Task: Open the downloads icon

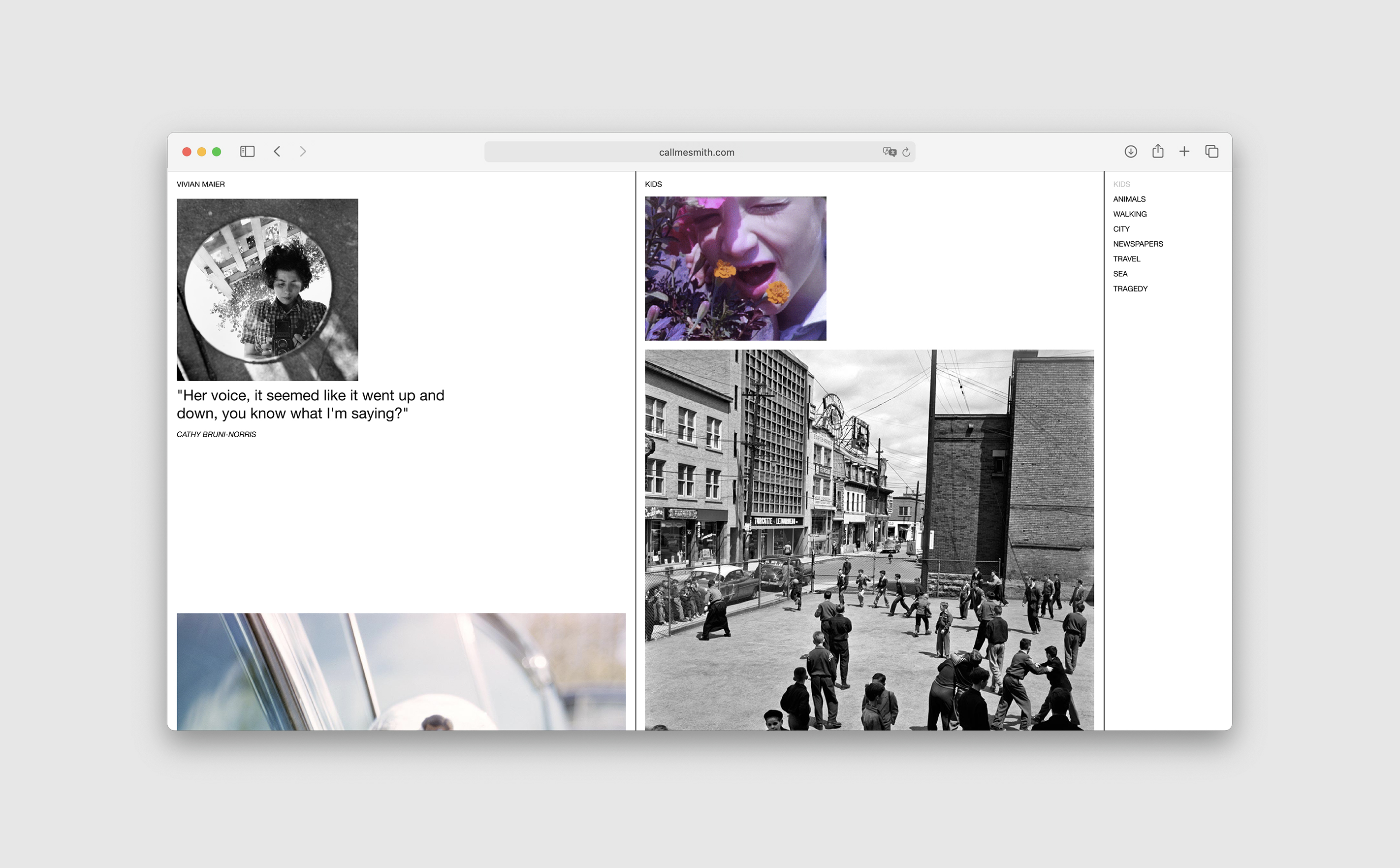Action: pyautogui.click(x=1130, y=152)
